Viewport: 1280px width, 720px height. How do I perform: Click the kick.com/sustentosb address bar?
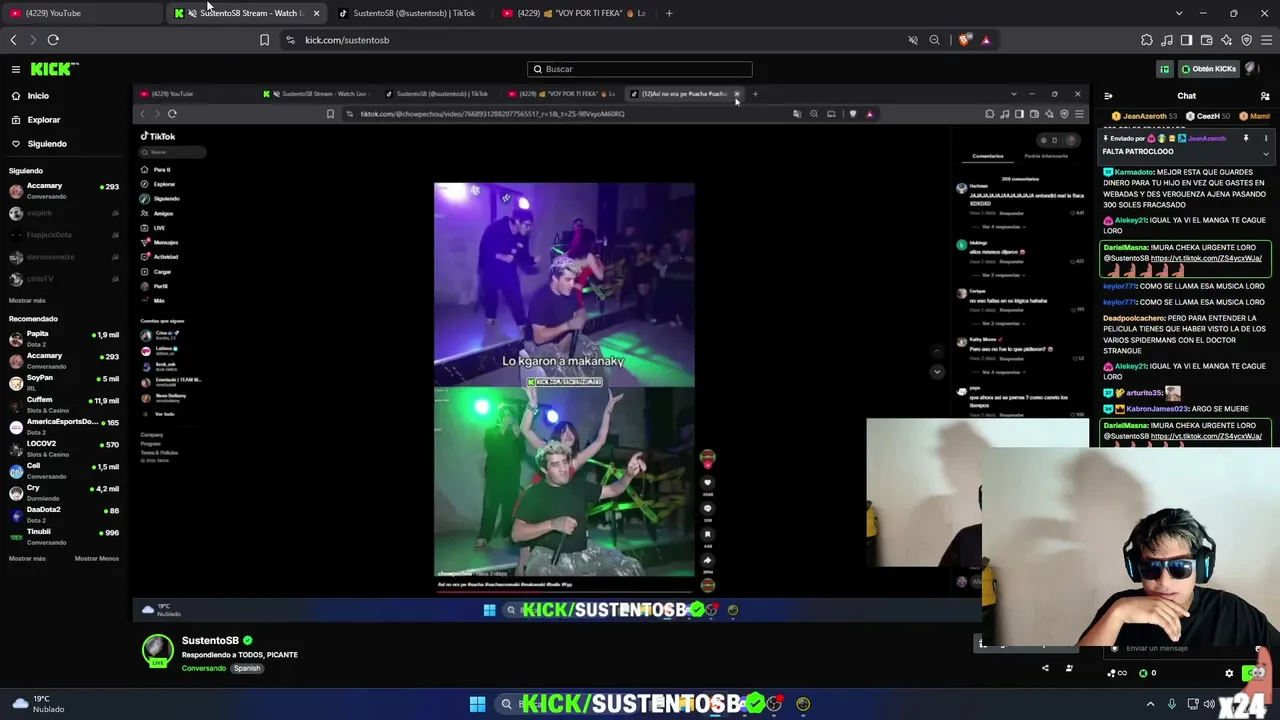click(600, 40)
